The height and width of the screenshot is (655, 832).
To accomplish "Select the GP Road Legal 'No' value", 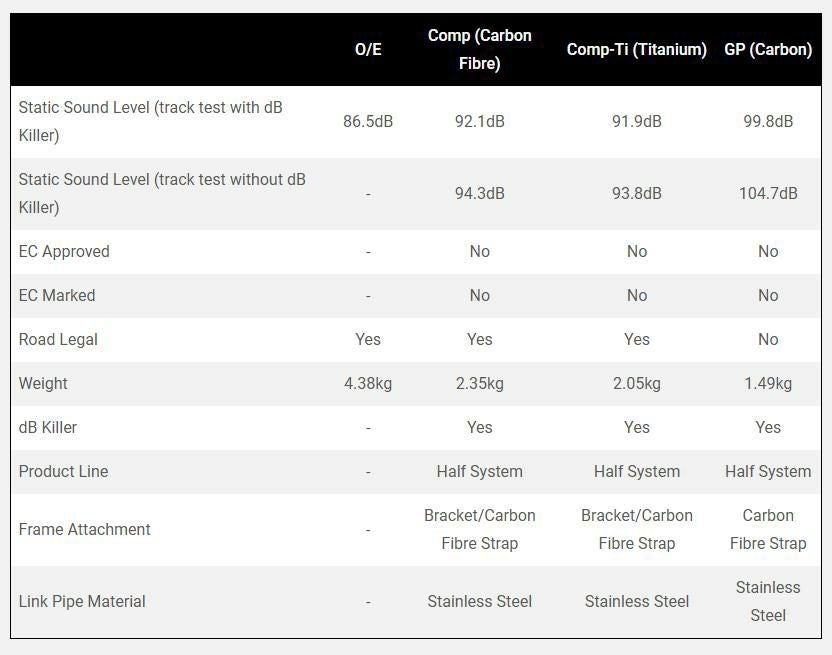I will pyautogui.click(x=768, y=339).
